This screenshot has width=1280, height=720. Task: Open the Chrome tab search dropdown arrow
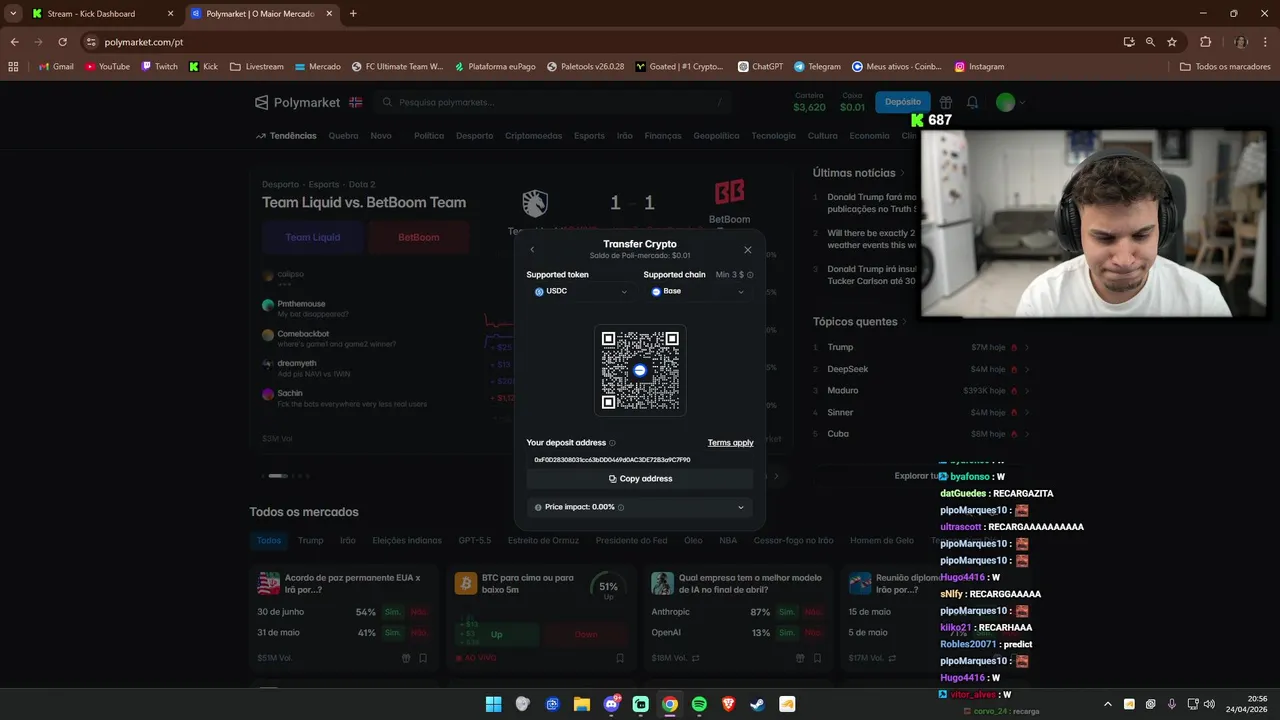pyautogui.click(x=12, y=14)
